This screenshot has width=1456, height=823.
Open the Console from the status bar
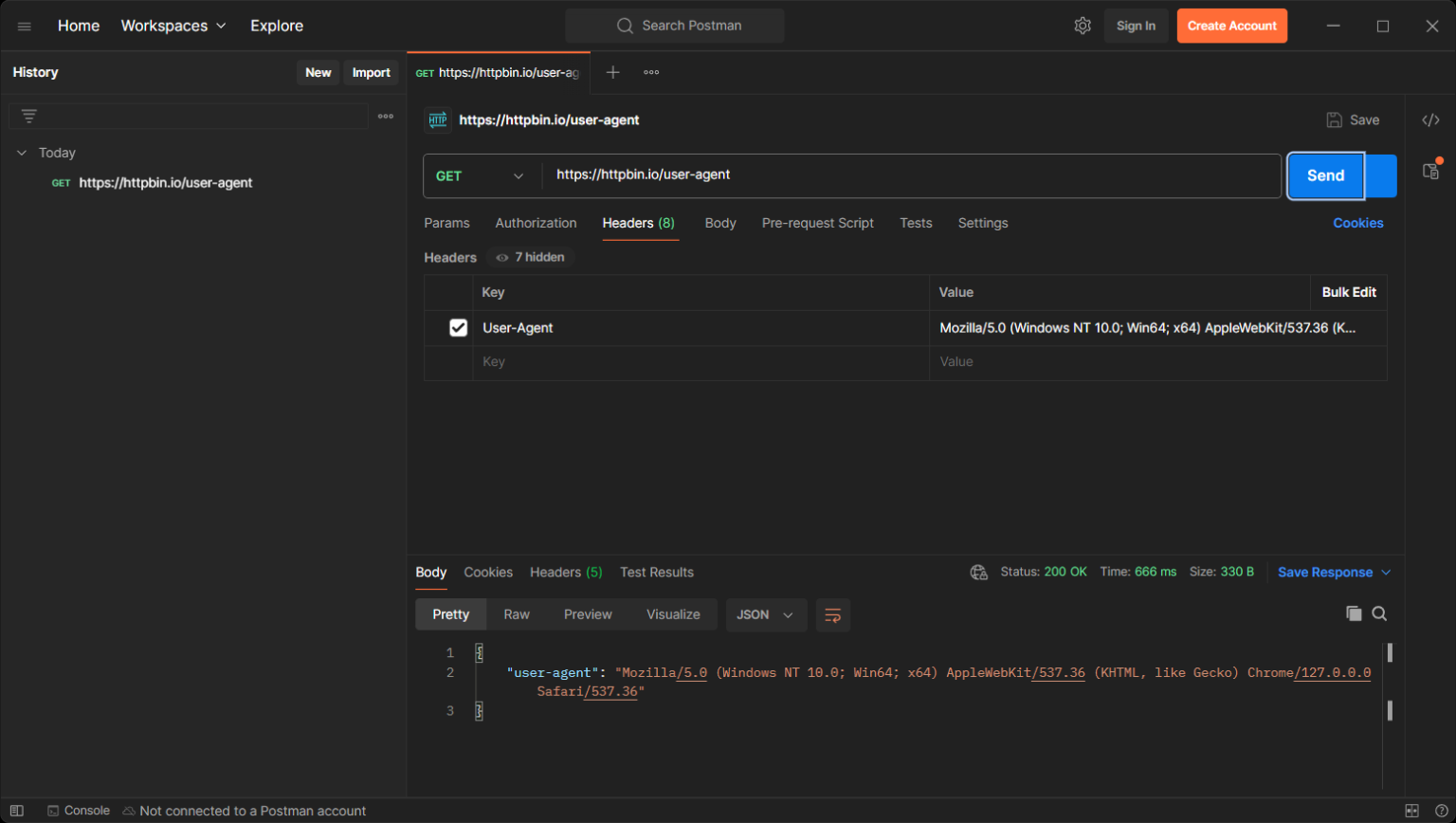tap(79, 811)
